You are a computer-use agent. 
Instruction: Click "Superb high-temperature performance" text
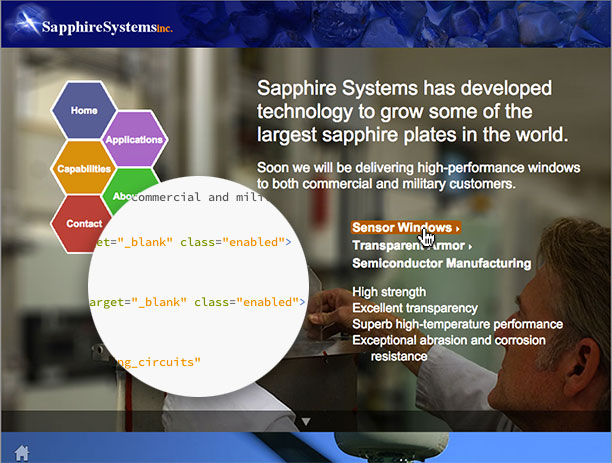click(457, 324)
